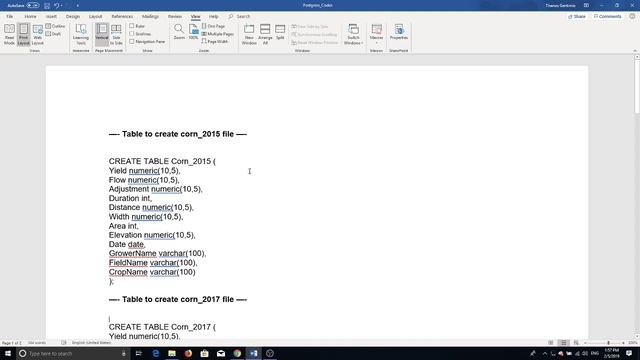640x360 pixels.
Task: Click the word count in status bar
Action: [x=37, y=343]
